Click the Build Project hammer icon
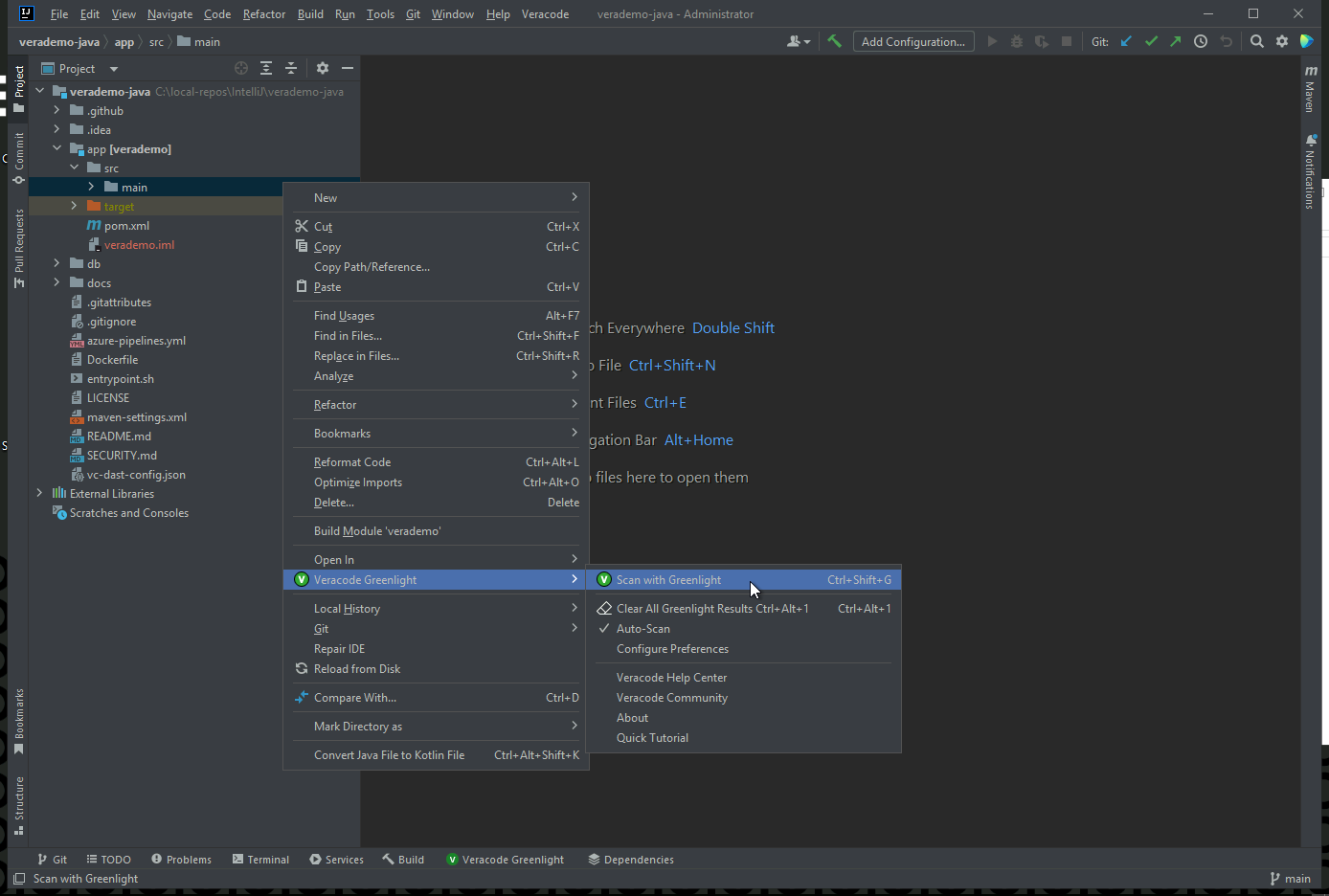The width and height of the screenshot is (1329, 896). [x=834, y=41]
